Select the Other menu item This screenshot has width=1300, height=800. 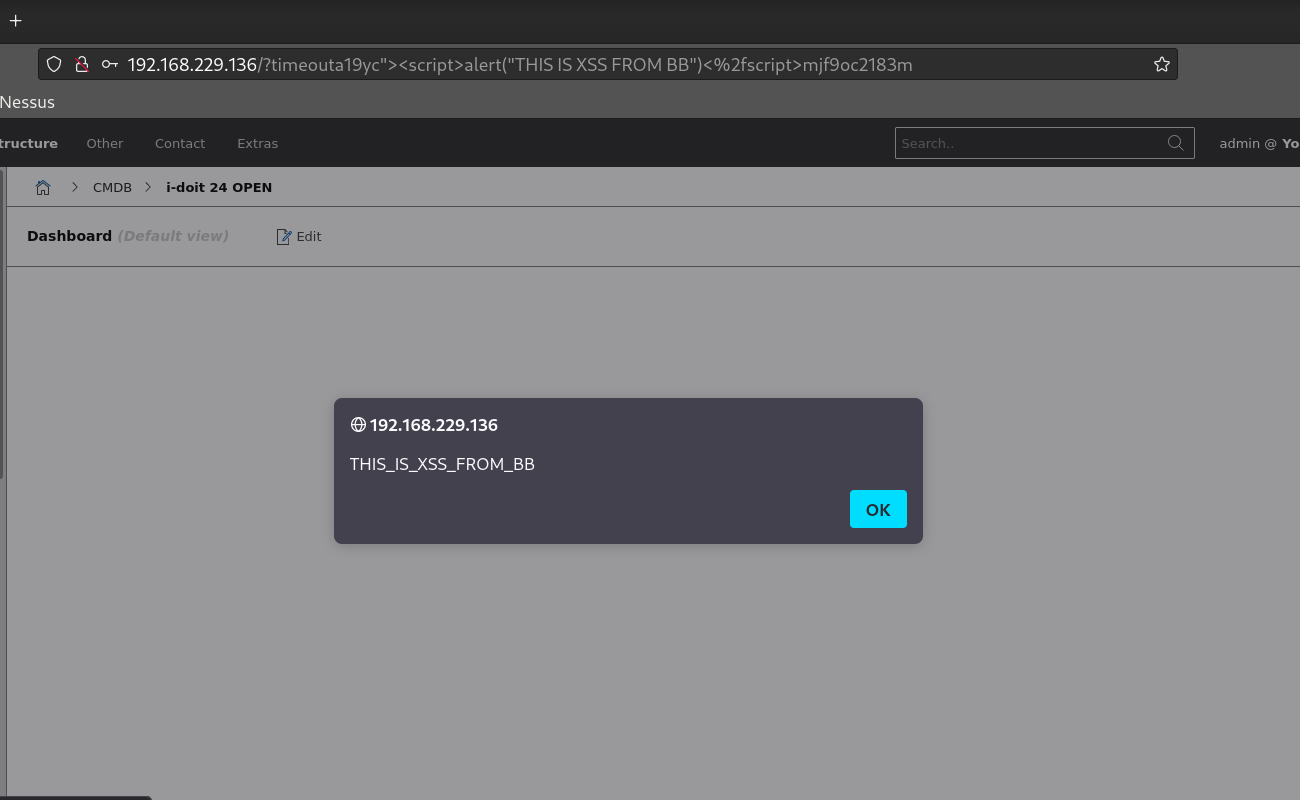104,143
